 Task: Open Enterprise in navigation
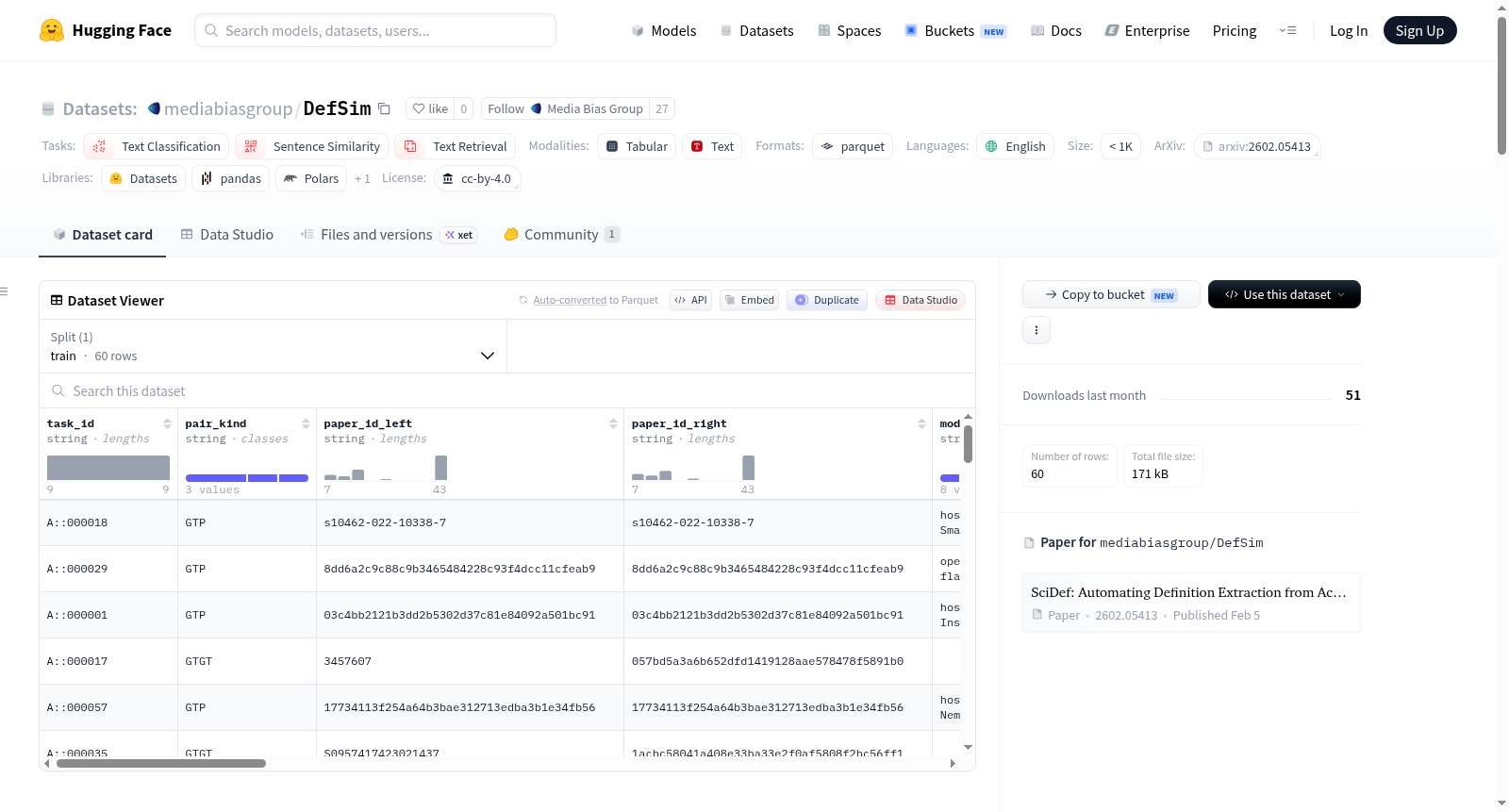[1148, 30]
